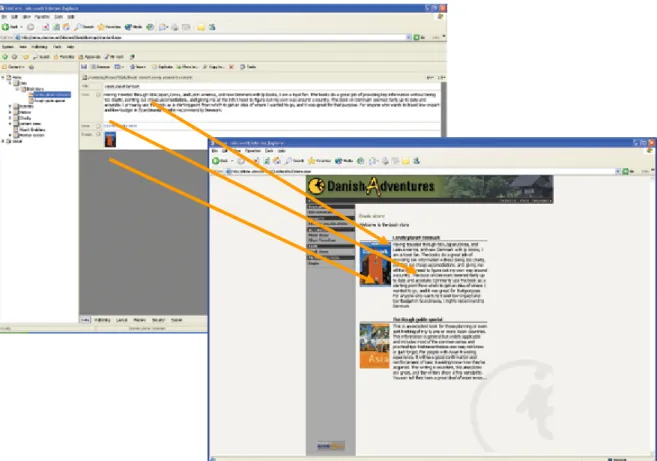This screenshot has width=657, height=461.
Task: Click the Save disk icon in the item toolbar
Action: [x=84, y=67]
